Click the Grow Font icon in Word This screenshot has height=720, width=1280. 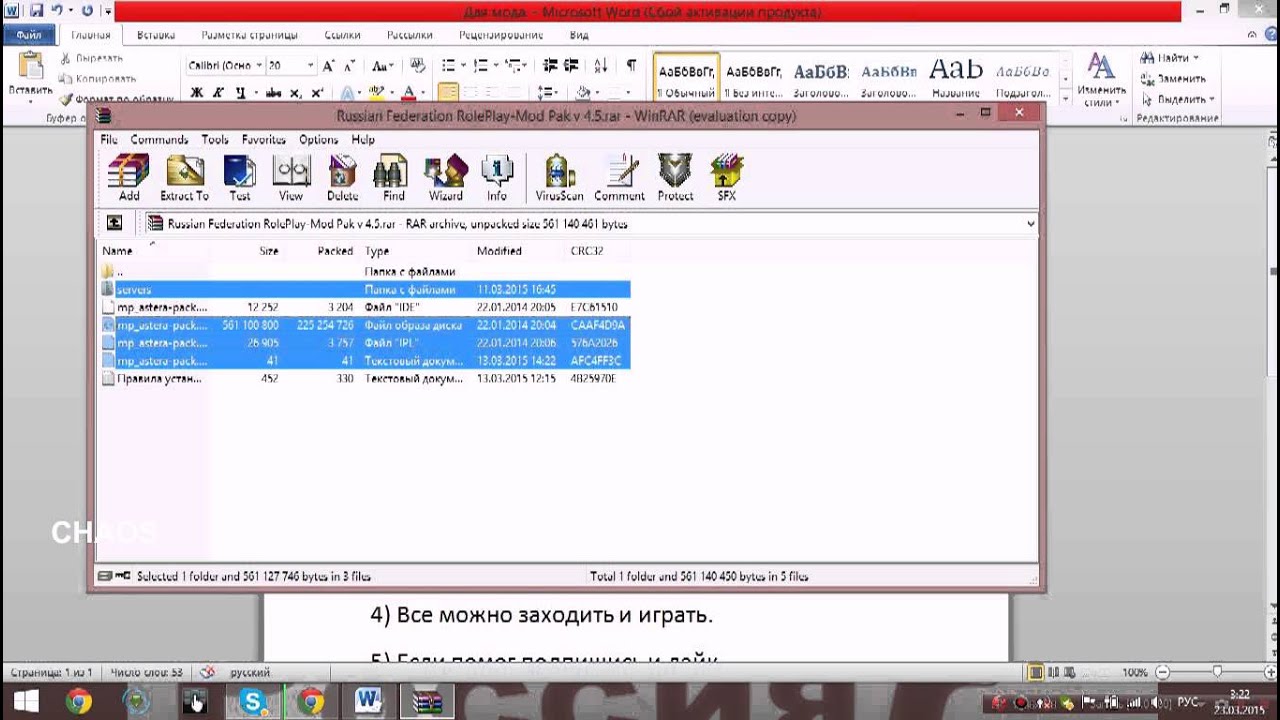click(329, 66)
